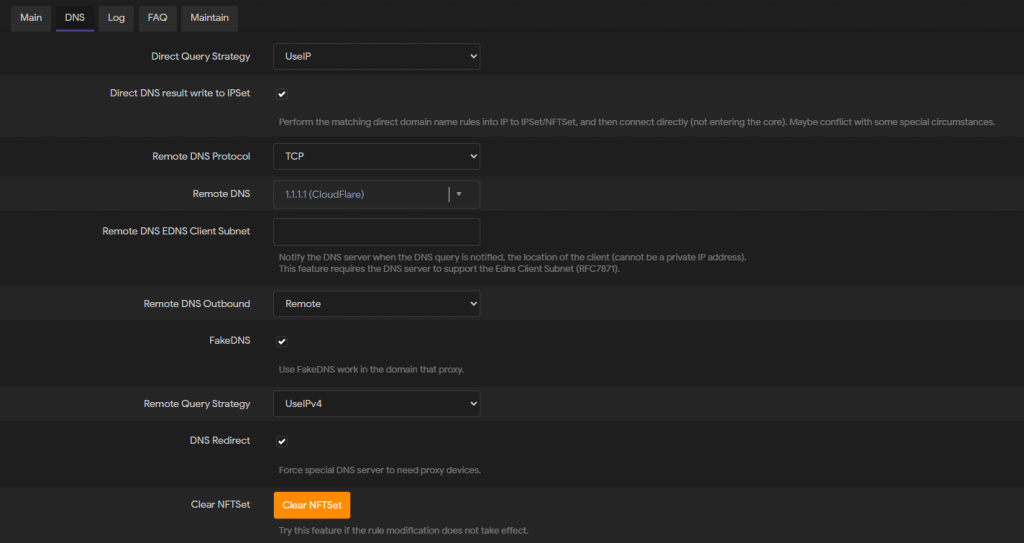This screenshot has height=543, width=1024.
Task: Click chevron on Direct Query Strategy select
Action: click(x=473, y=57)
